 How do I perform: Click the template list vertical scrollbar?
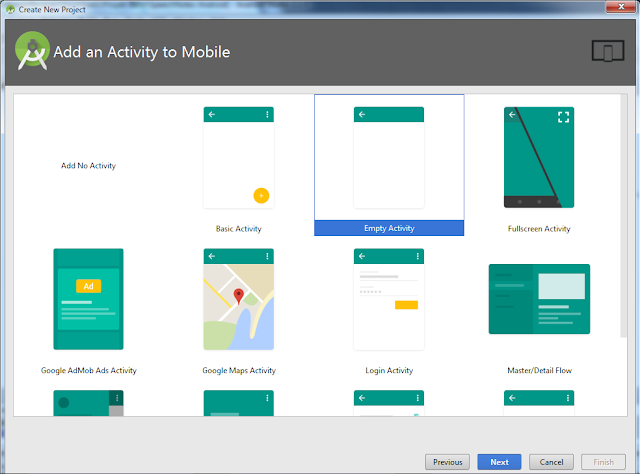(x=623, y=216)
